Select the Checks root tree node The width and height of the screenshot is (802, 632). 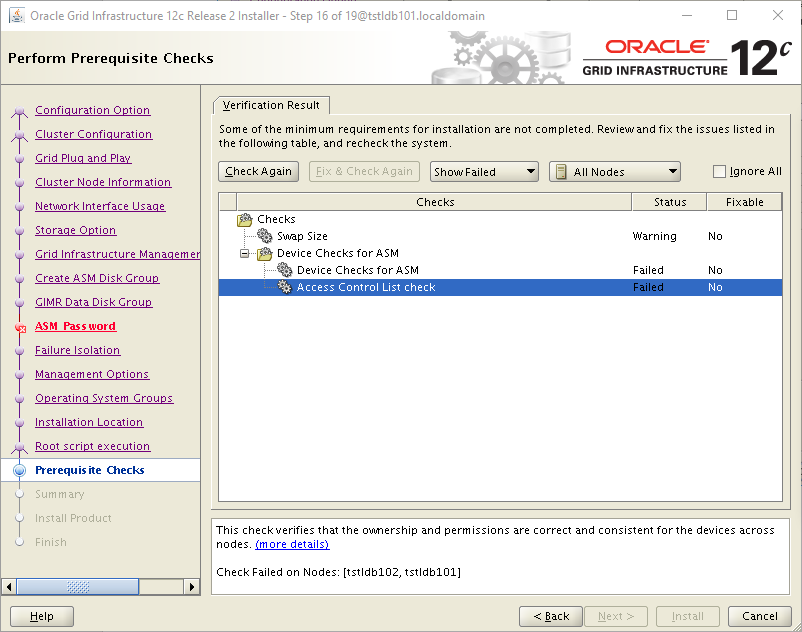276,219
